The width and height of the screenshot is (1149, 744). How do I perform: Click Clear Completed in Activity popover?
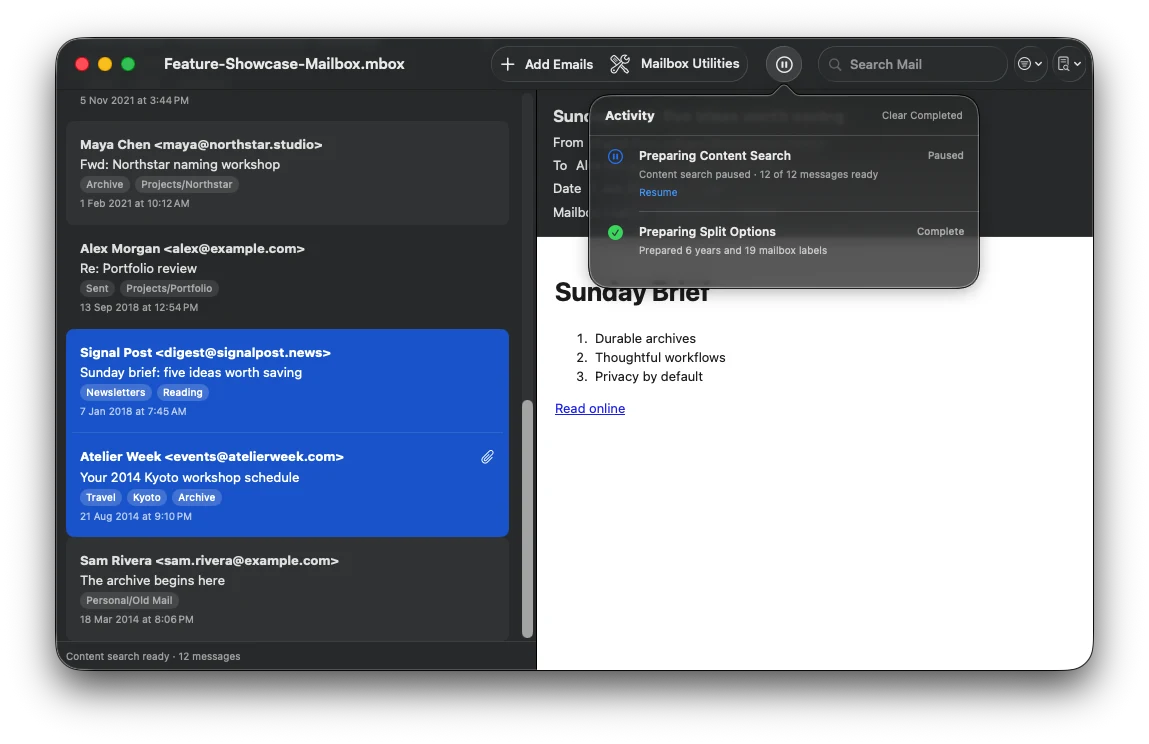922,116
